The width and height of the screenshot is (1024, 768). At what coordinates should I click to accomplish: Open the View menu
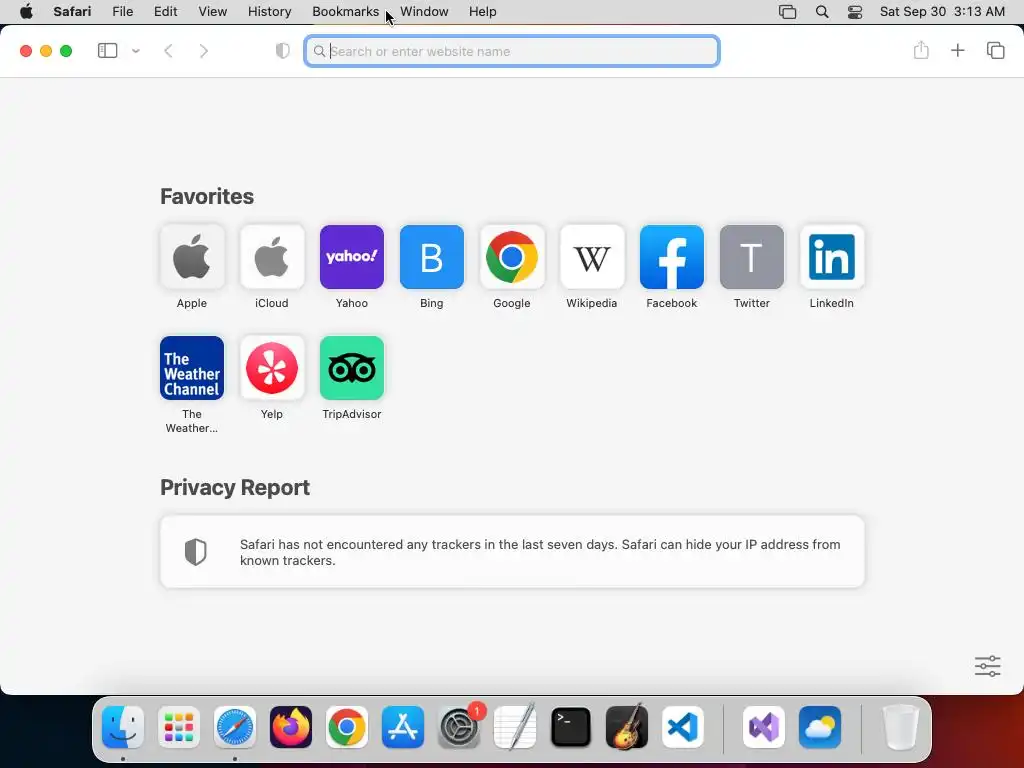point(213,12)
